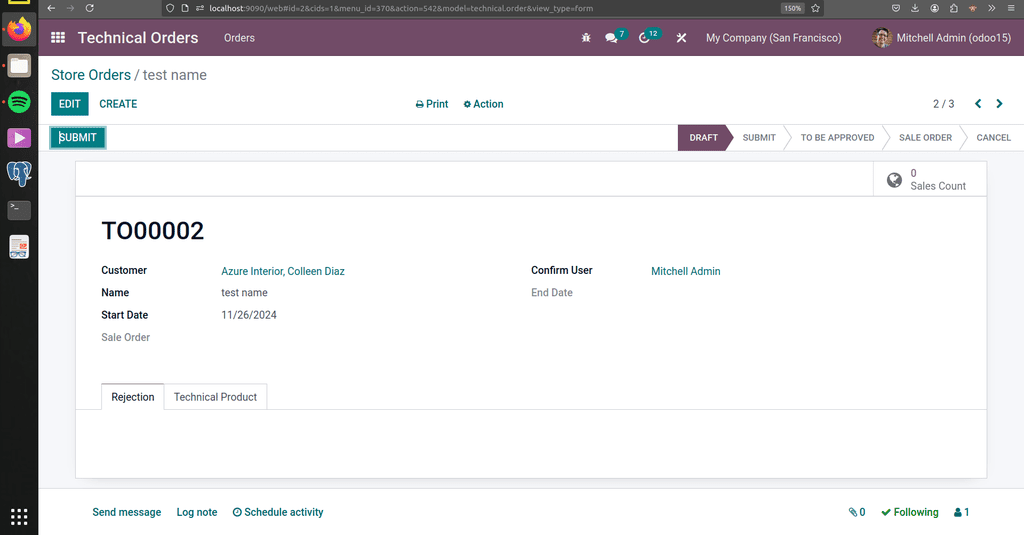1024x535 pixels.
Task: Click the tracking protection shield icon
Action: tap(170, 8)
